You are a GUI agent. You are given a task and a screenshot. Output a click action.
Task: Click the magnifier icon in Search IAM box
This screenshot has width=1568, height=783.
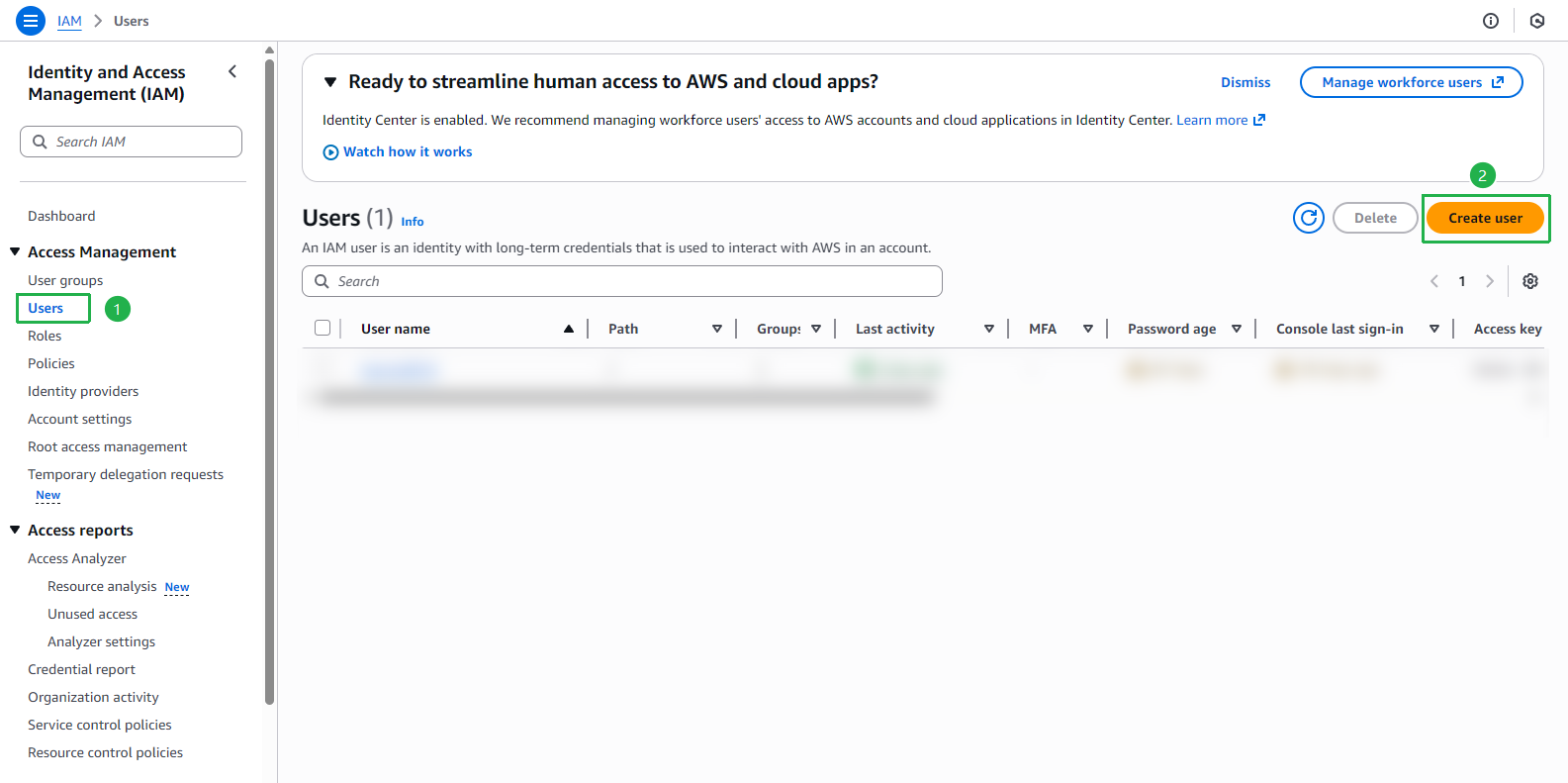point(40,142)
